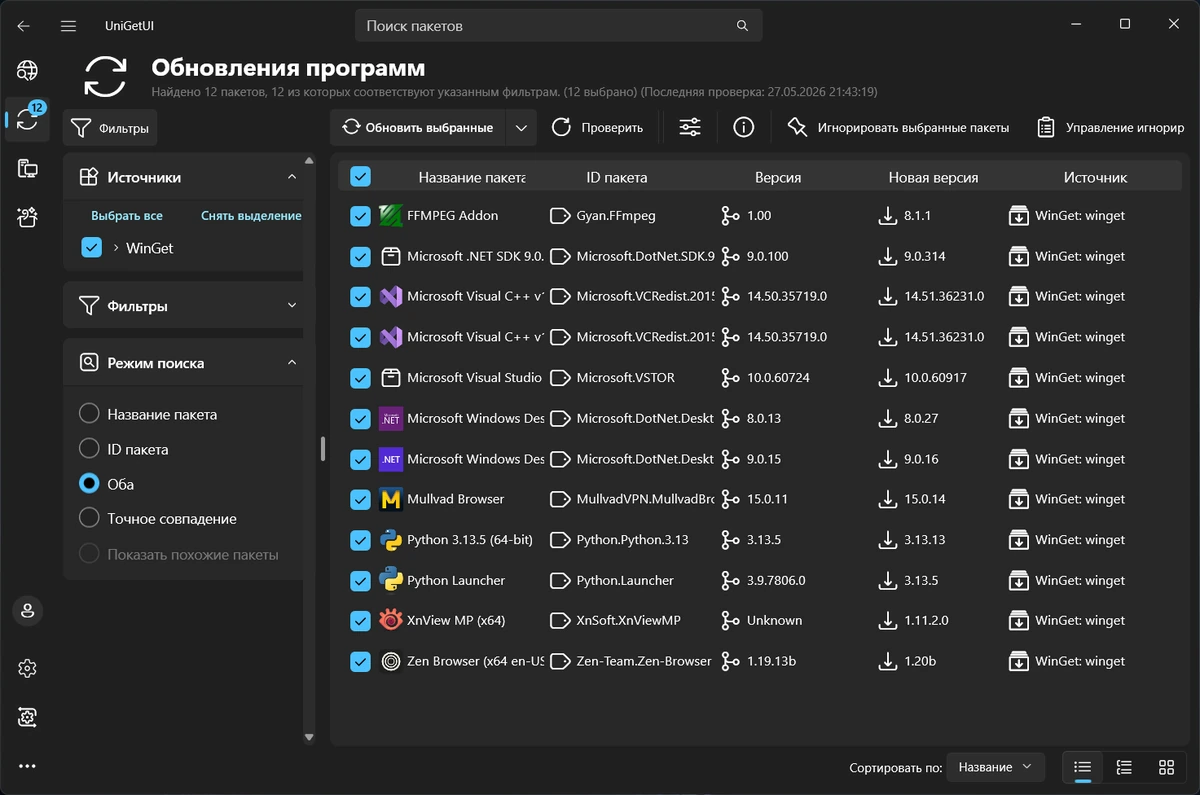Uncheck the WinGet source checkbox
This screenshot has width=1200, height=795.
point(92,247)
